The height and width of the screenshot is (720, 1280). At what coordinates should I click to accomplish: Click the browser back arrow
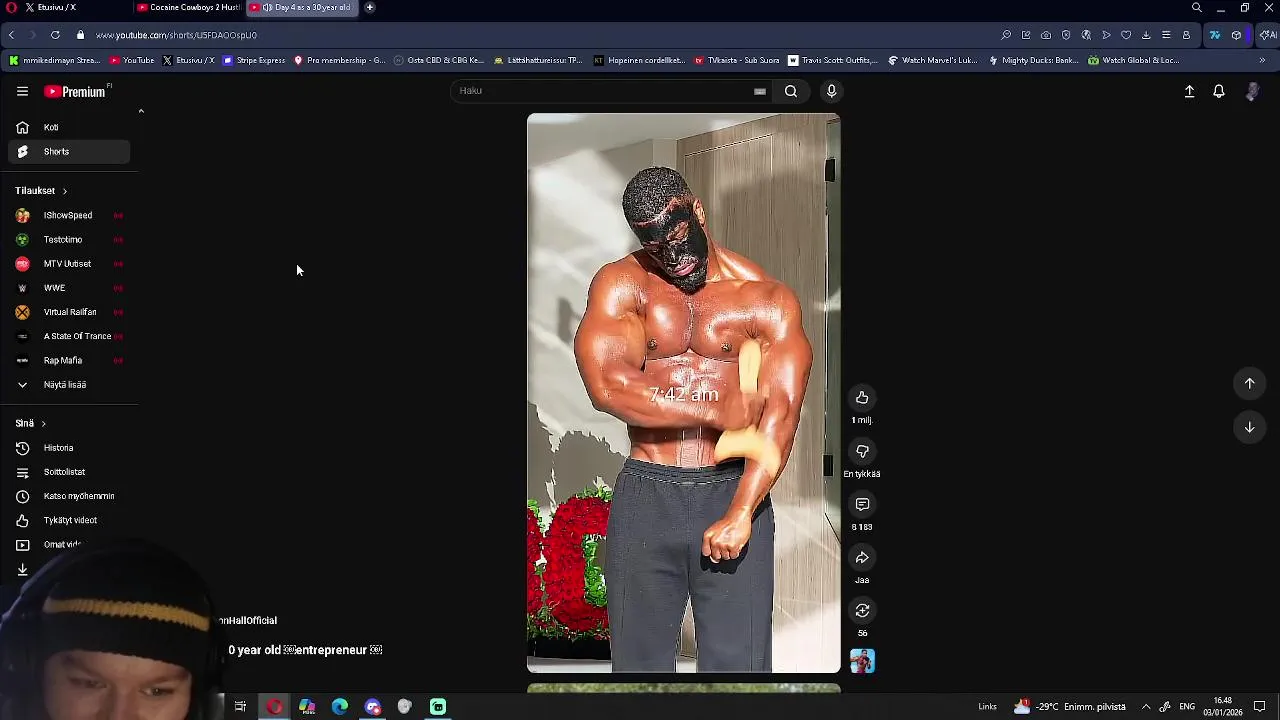coord(11,35)
